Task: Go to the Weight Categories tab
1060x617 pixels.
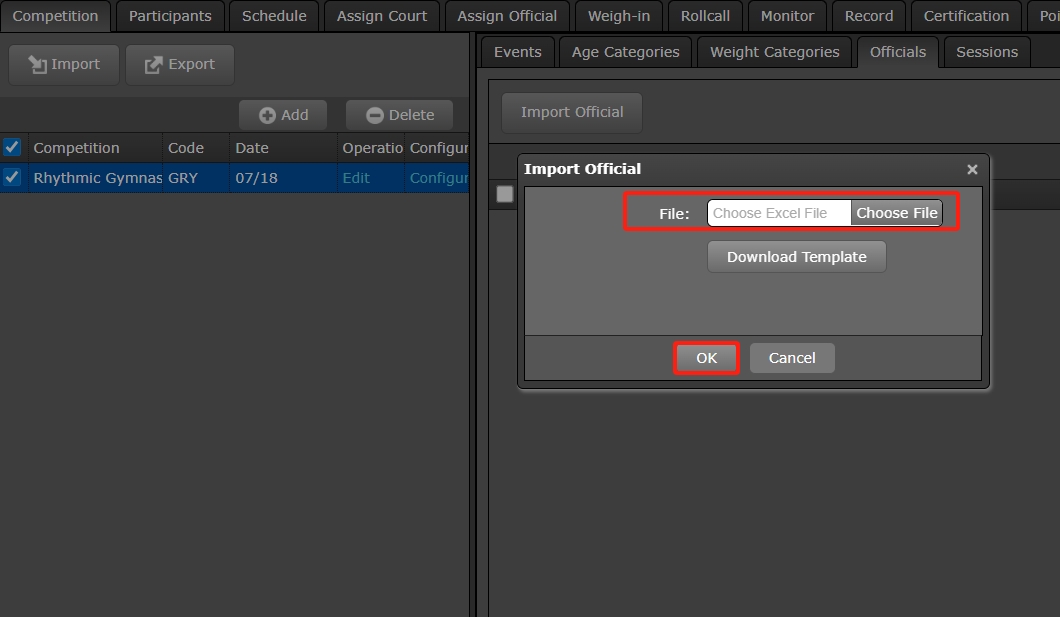Action: click(774, 52)
